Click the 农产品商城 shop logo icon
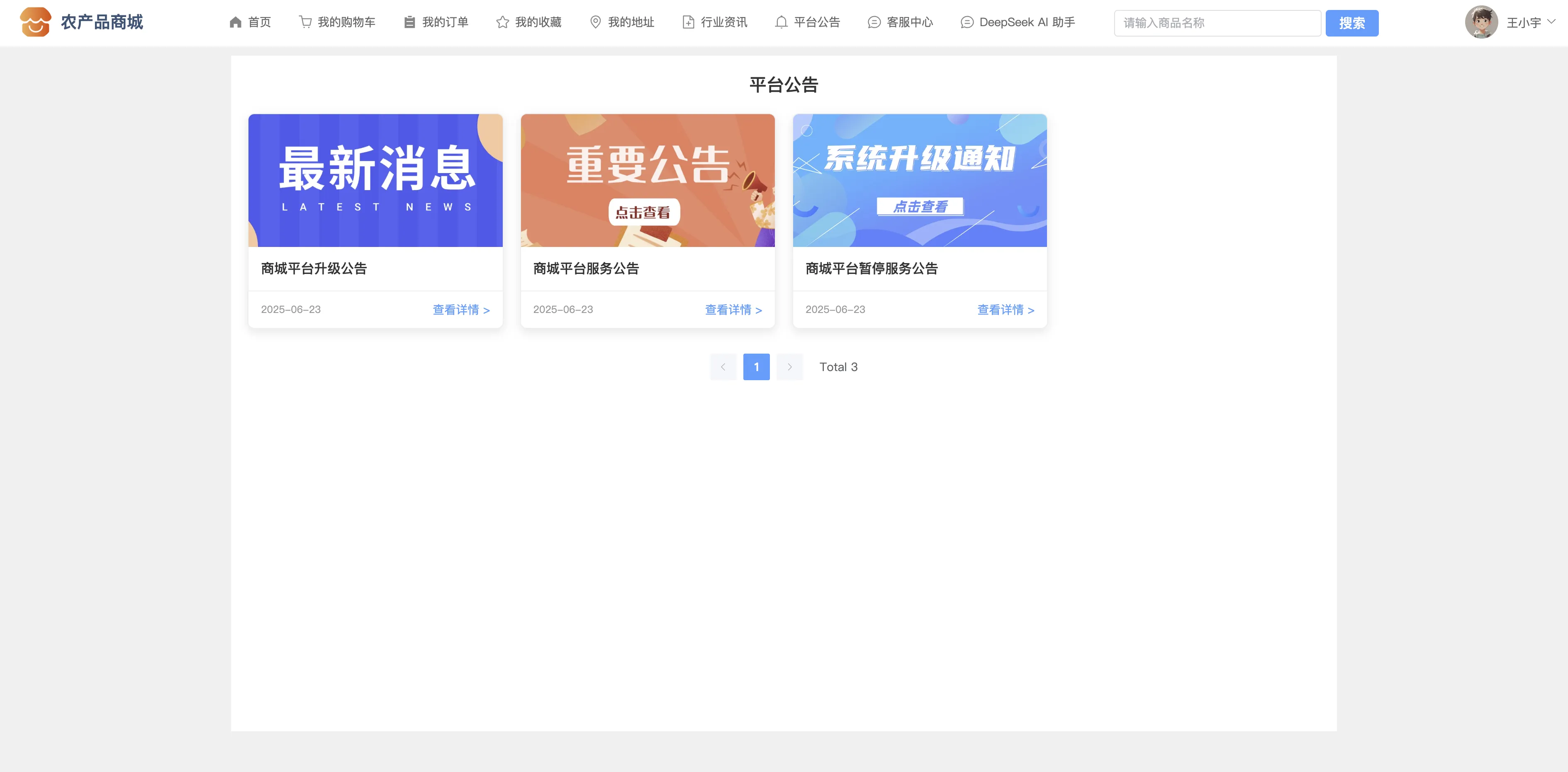Image resolution: width=1568 pixels, height=772 pixels. click(x=35, y=22)
